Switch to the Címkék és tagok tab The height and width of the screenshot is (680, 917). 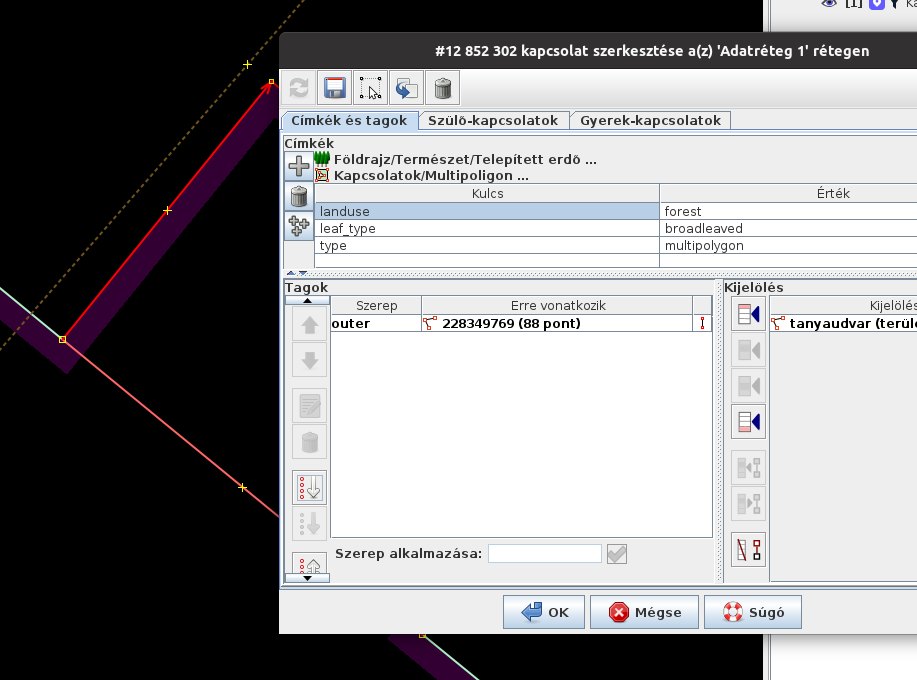(349, 120)
